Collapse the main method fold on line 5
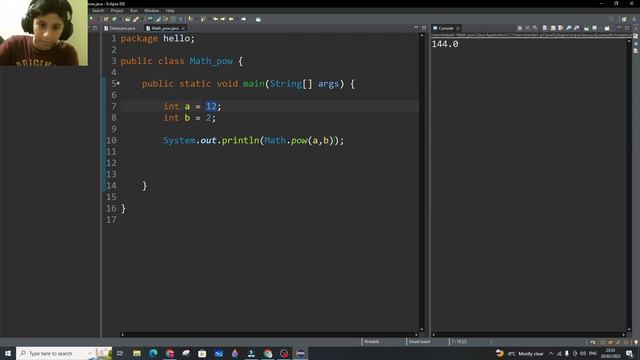Viewport: 640px width, 360px height. point(118,84)
